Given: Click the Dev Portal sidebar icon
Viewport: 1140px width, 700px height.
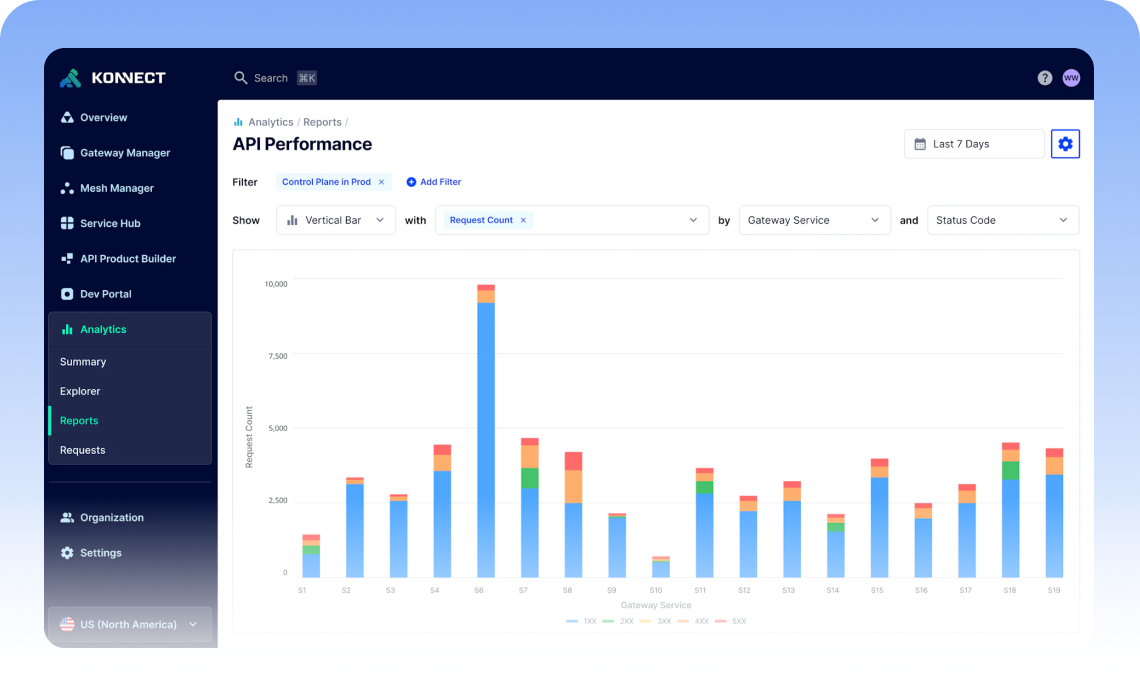Looking at the screenshot, I should pyautogui.click(x=67, y=294).
